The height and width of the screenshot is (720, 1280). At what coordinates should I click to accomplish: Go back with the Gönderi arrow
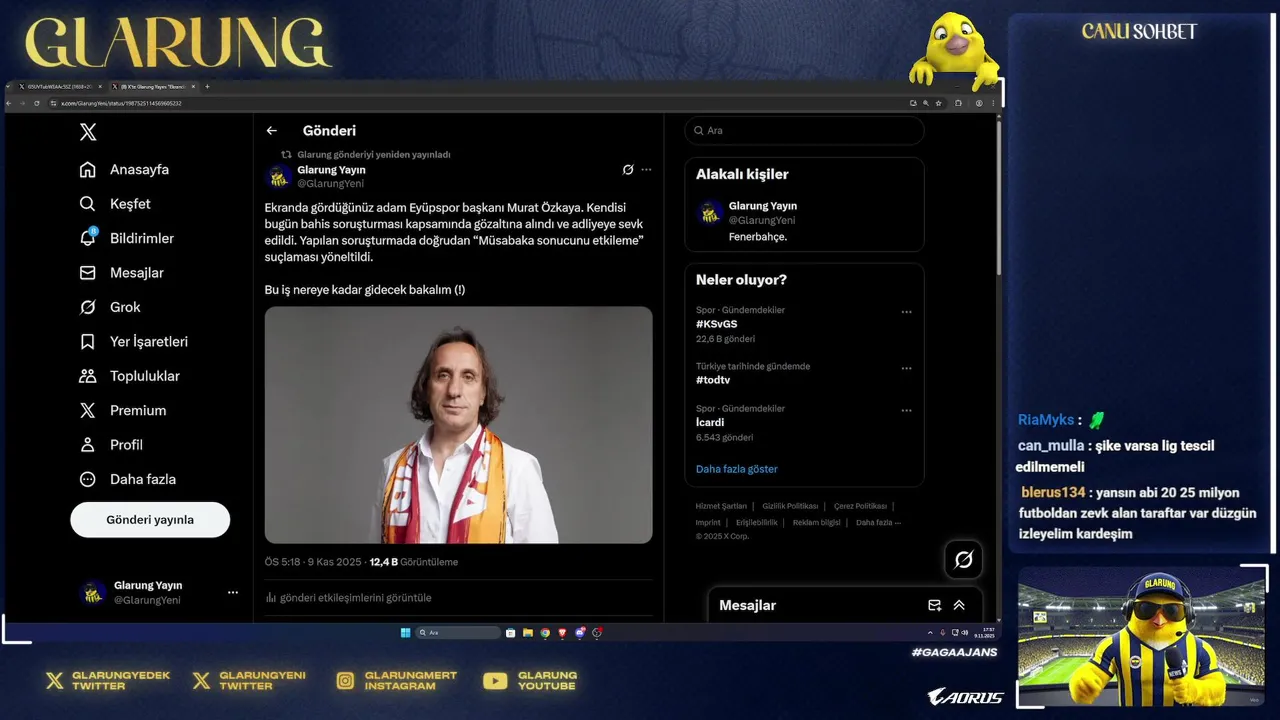click(x=272, y=131)
